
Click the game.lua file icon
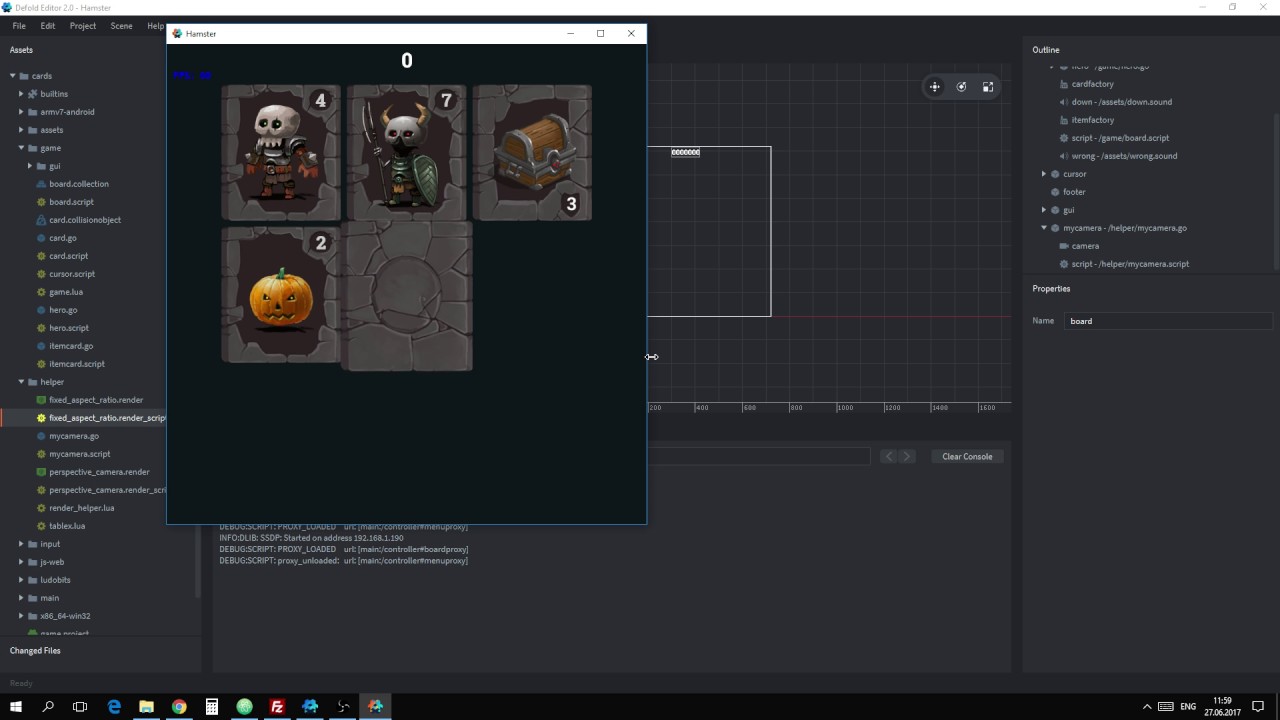pyautogui.click(x=41, y=292)
